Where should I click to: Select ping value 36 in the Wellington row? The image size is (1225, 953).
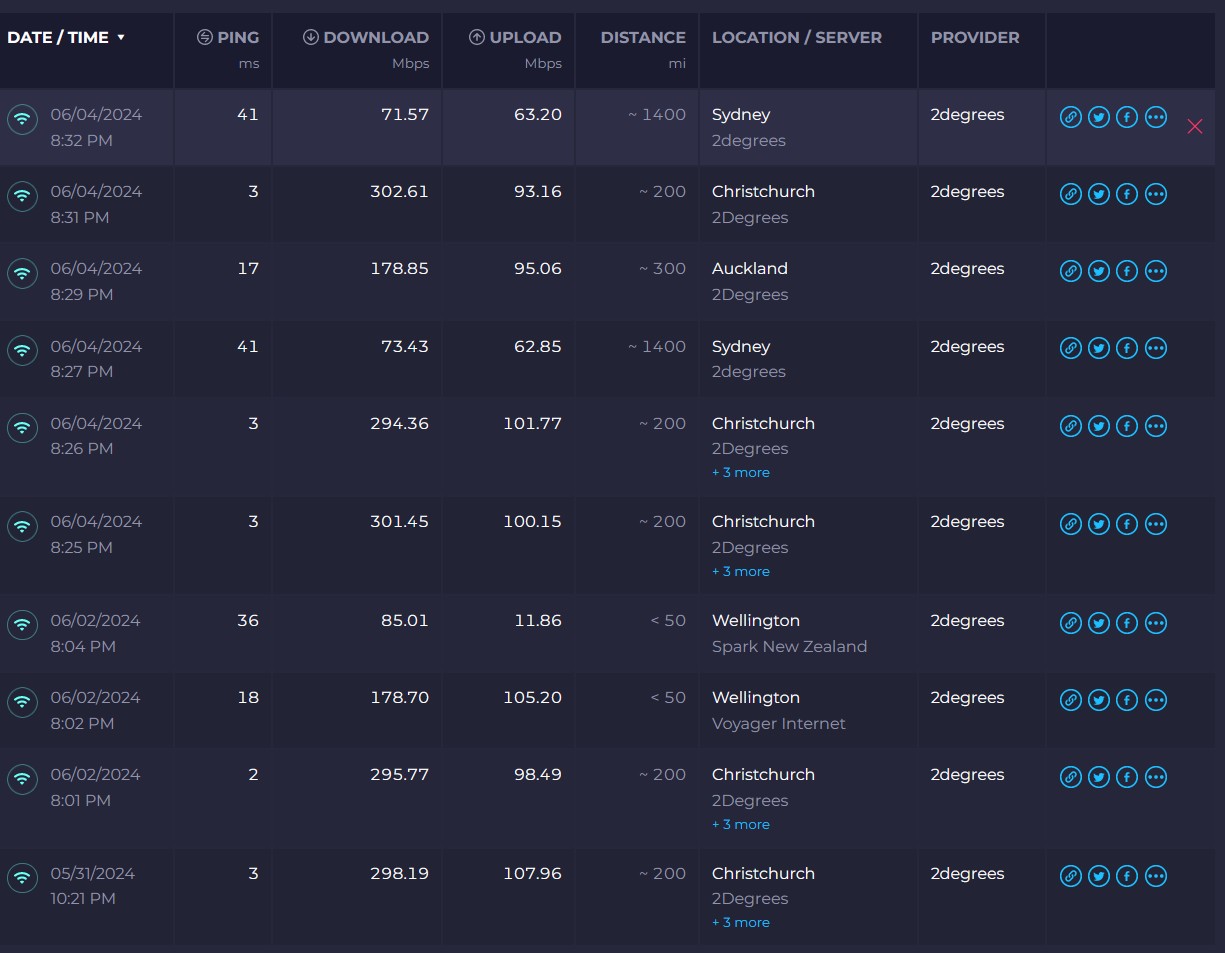(x=248, y=620)
